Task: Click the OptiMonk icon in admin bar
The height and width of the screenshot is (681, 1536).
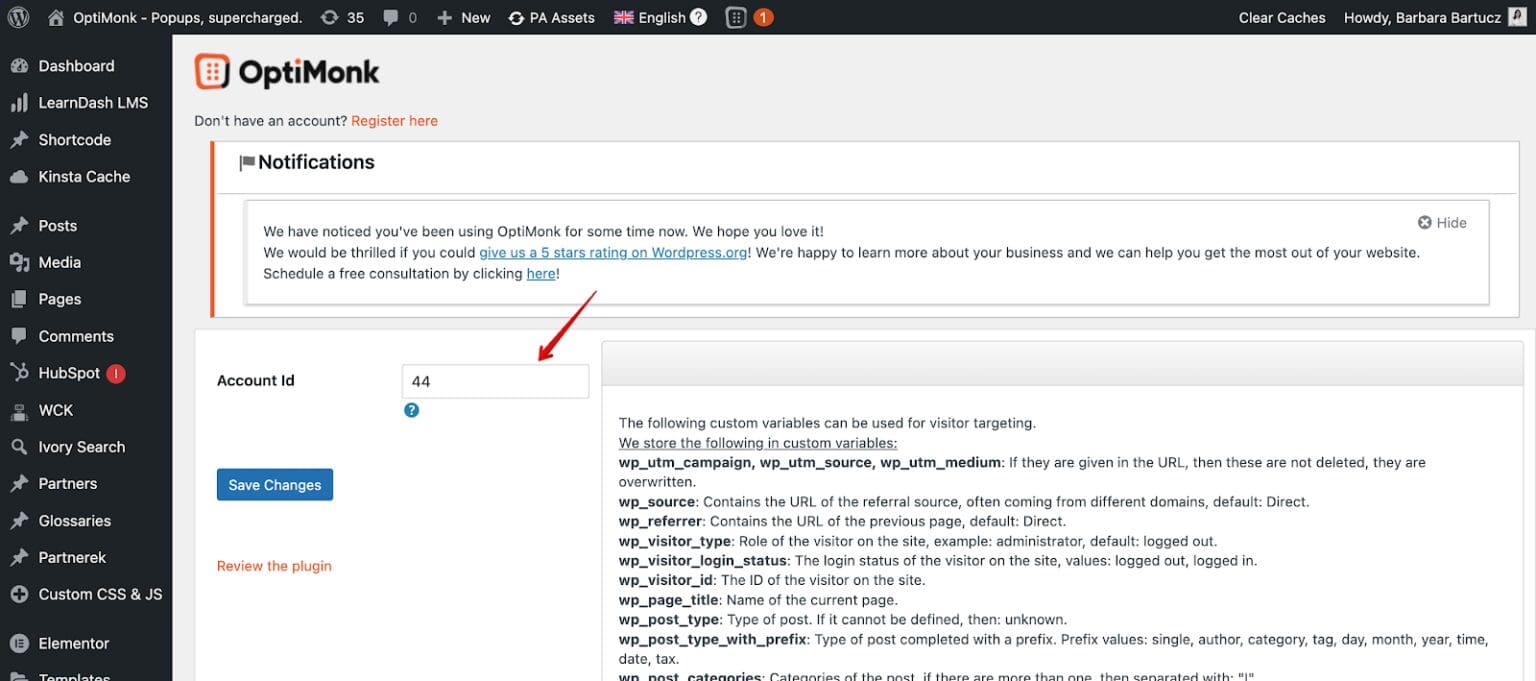Action: click(x=736, y=17)
